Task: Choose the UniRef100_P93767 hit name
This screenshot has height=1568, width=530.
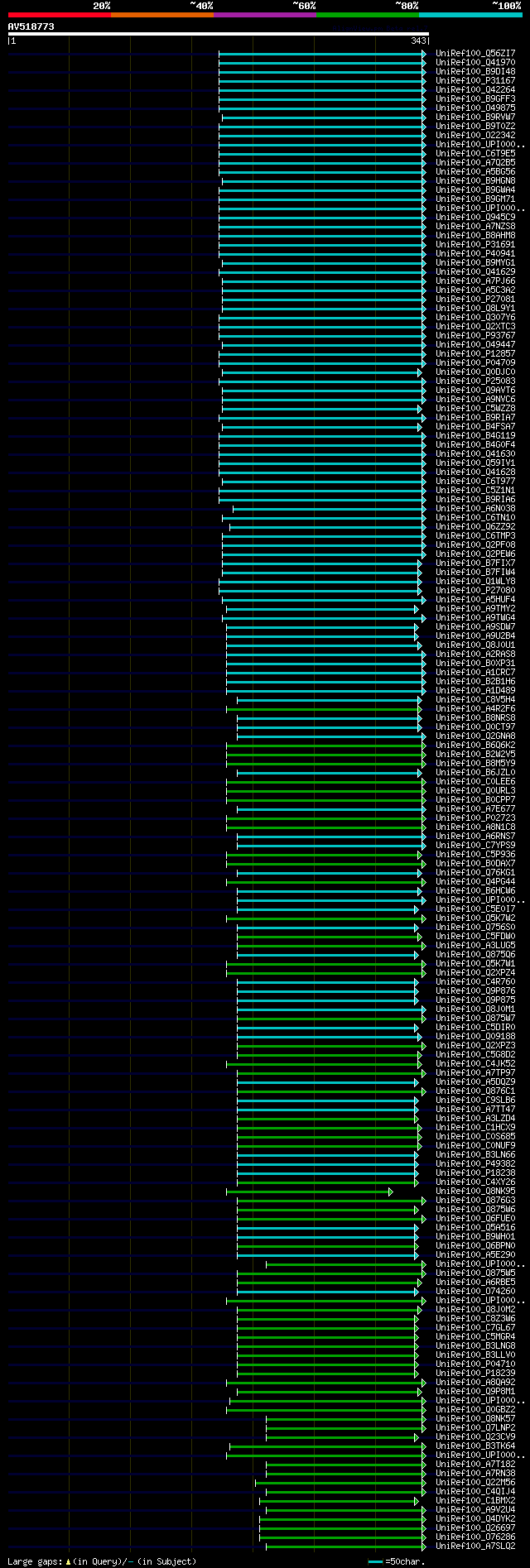Action: pos(475,335)
